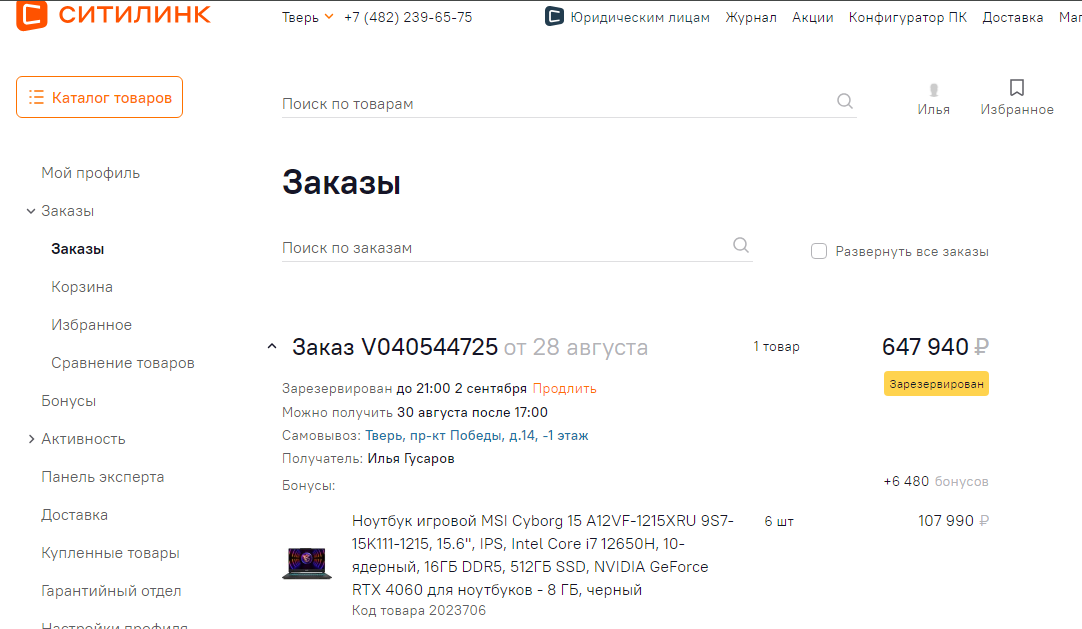Open Сравнение товаров in sidebar
The image size is (1082, 629).
click(x=123, y=363)
